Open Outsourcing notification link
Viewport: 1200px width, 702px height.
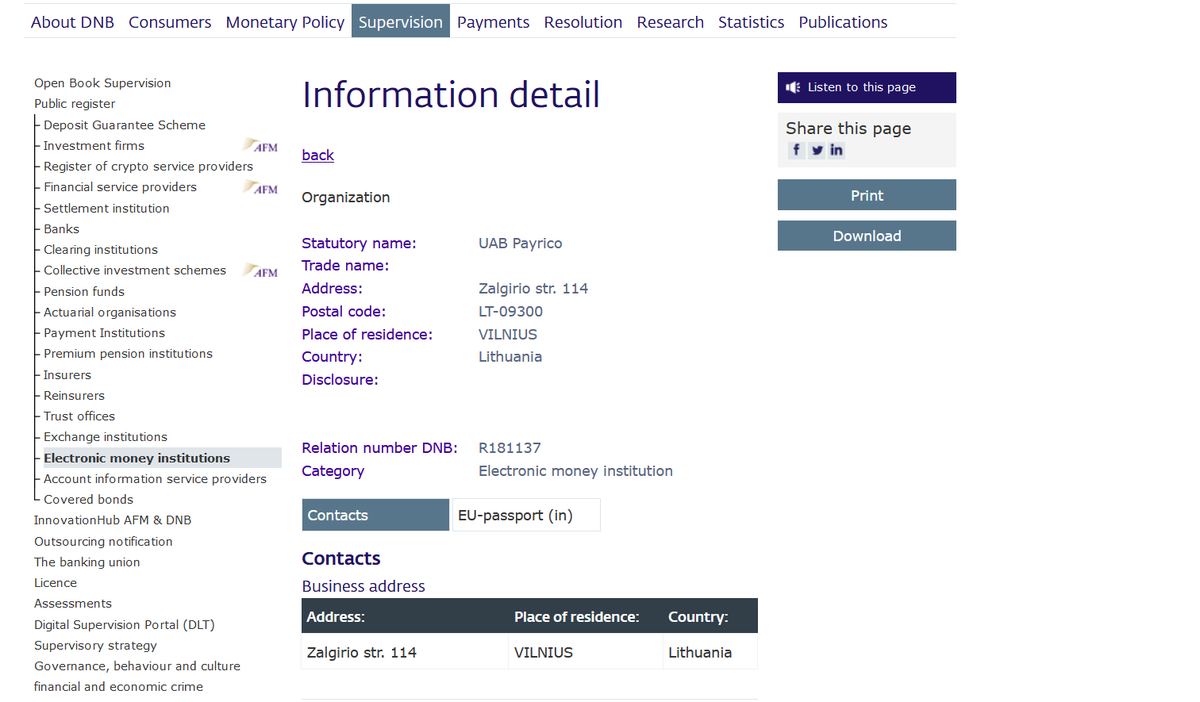coord(103,542)
